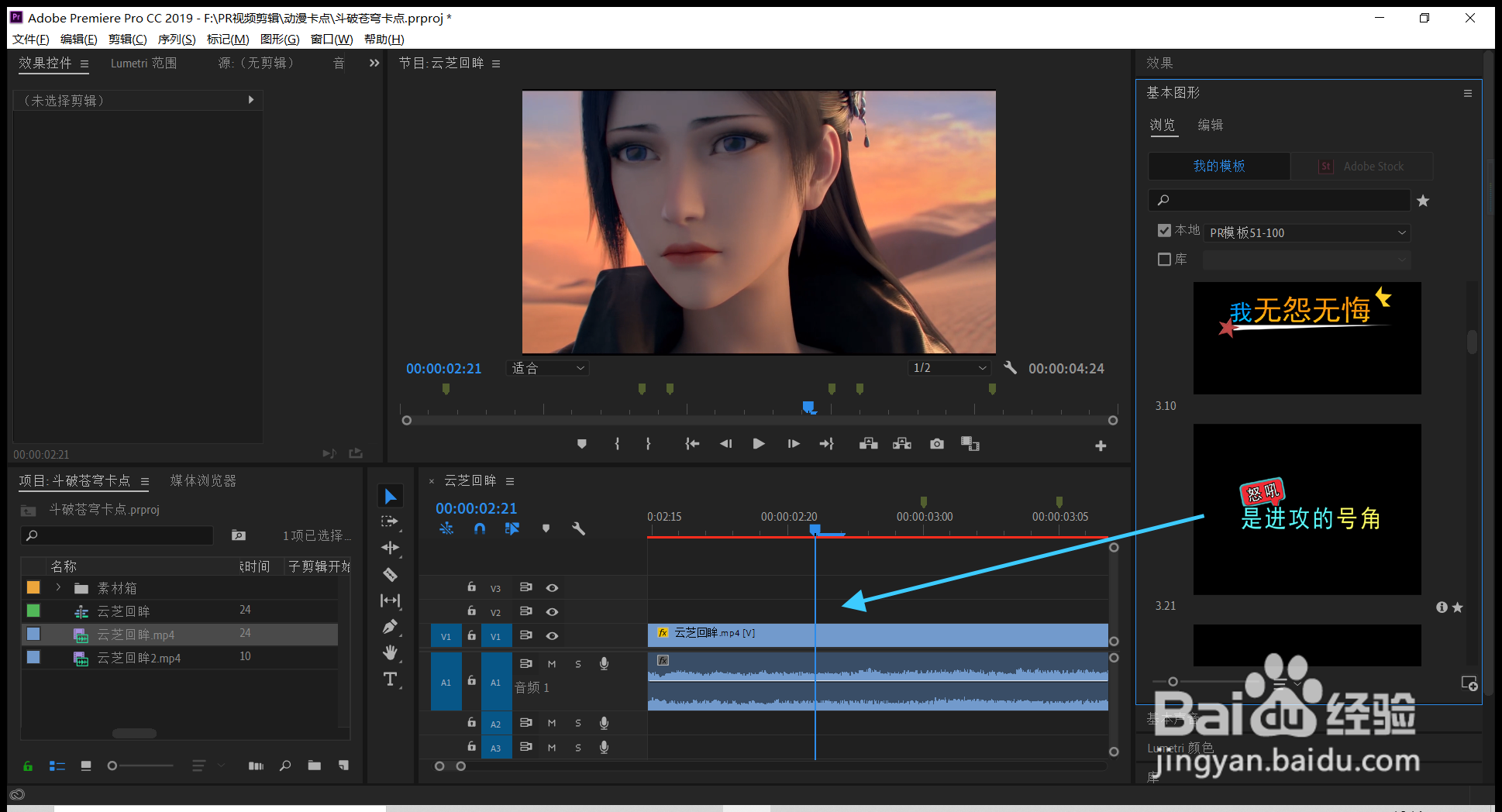Open the 文件(F) menu
Screen dimensions: 1502x812
pos(31,40)
